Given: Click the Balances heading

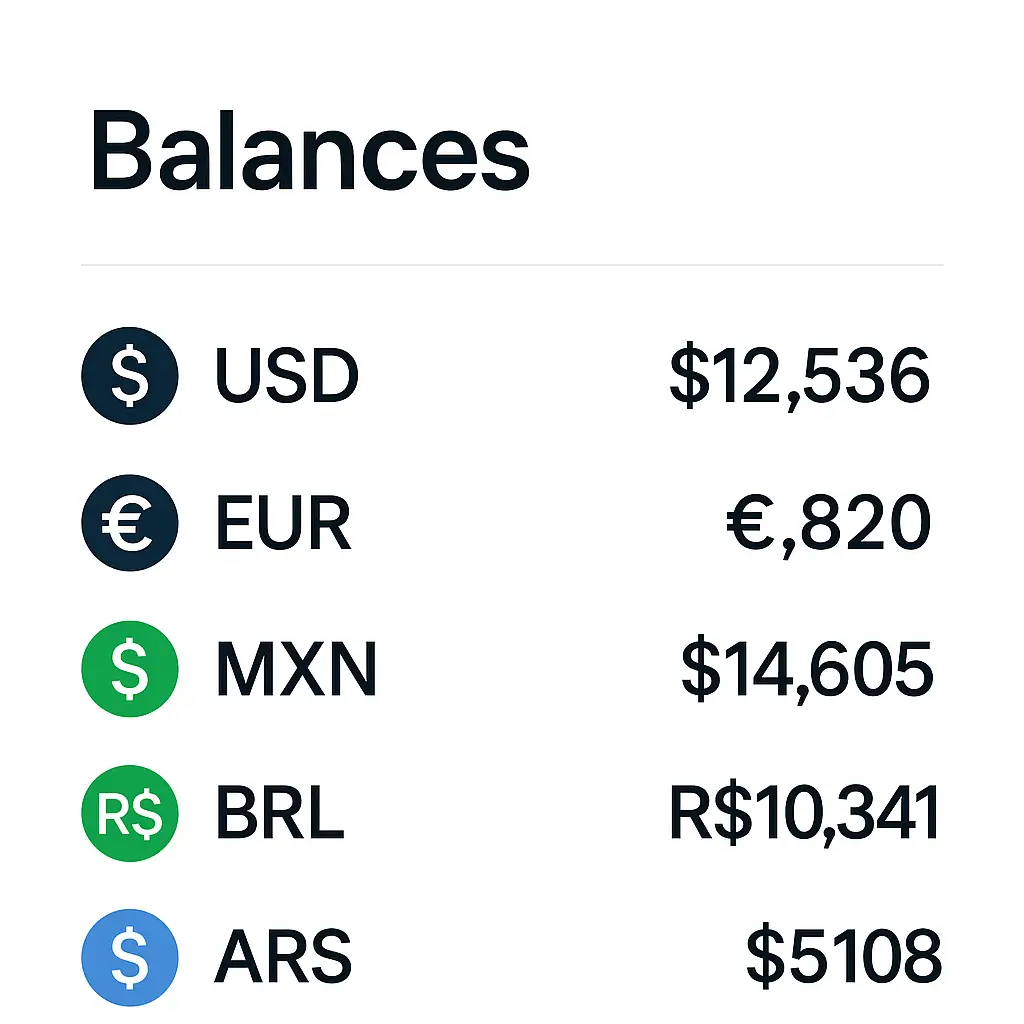Looking at the screenshot, I should pos(309,153).
